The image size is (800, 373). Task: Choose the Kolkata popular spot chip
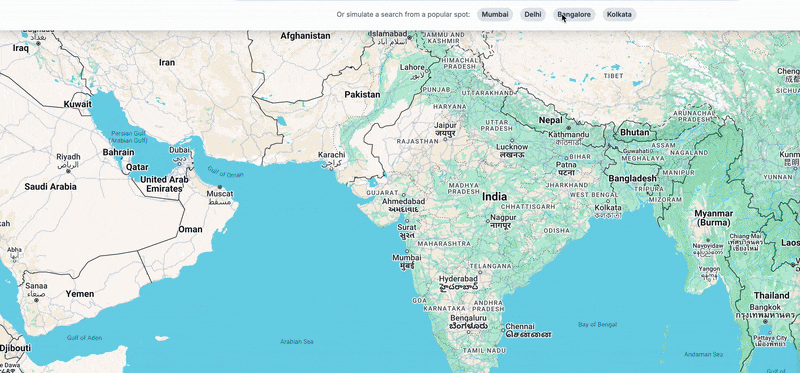(x=619, y=14)
